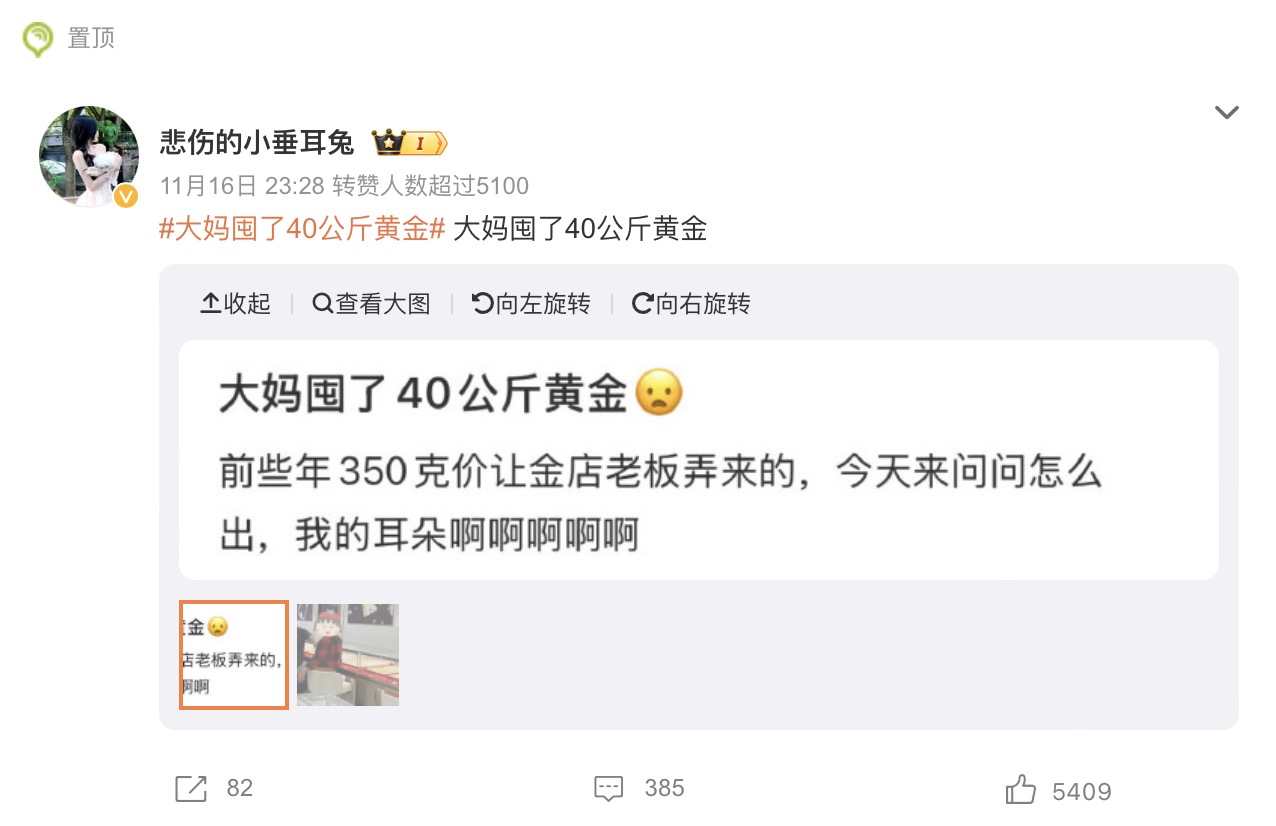
Task: Rotate the image left with 向左旋转
Action: click(x=531, y=304)
